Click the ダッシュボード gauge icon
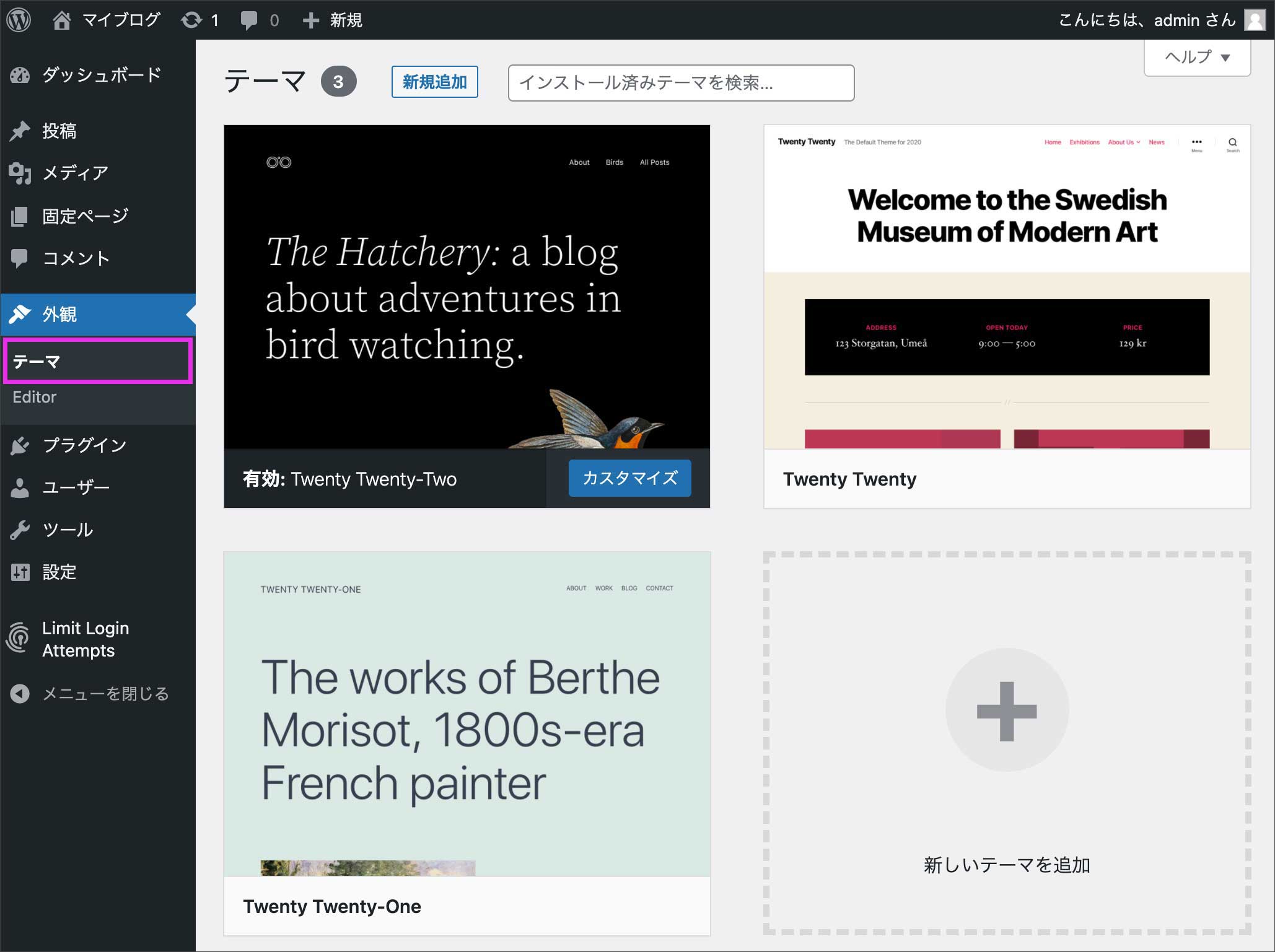The width and height of the screenshot is (1275, 952). pyautogui.click(x=20, y=76)
